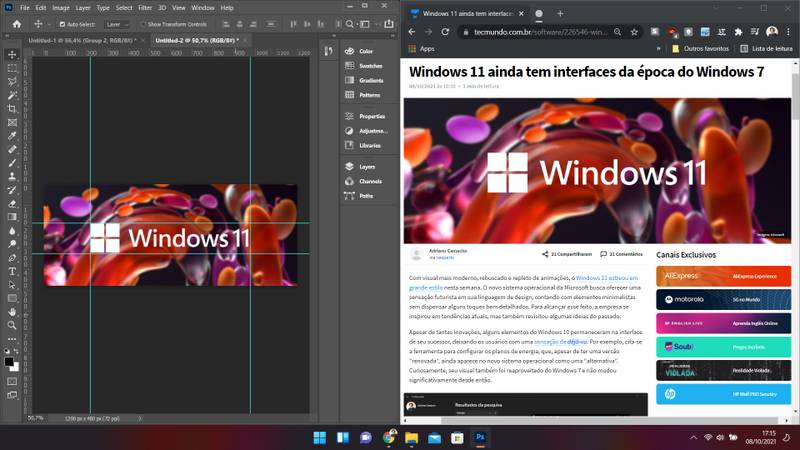Click the Photoshop Home button
This screenshot has height=450, width=800.
(17, 24)
